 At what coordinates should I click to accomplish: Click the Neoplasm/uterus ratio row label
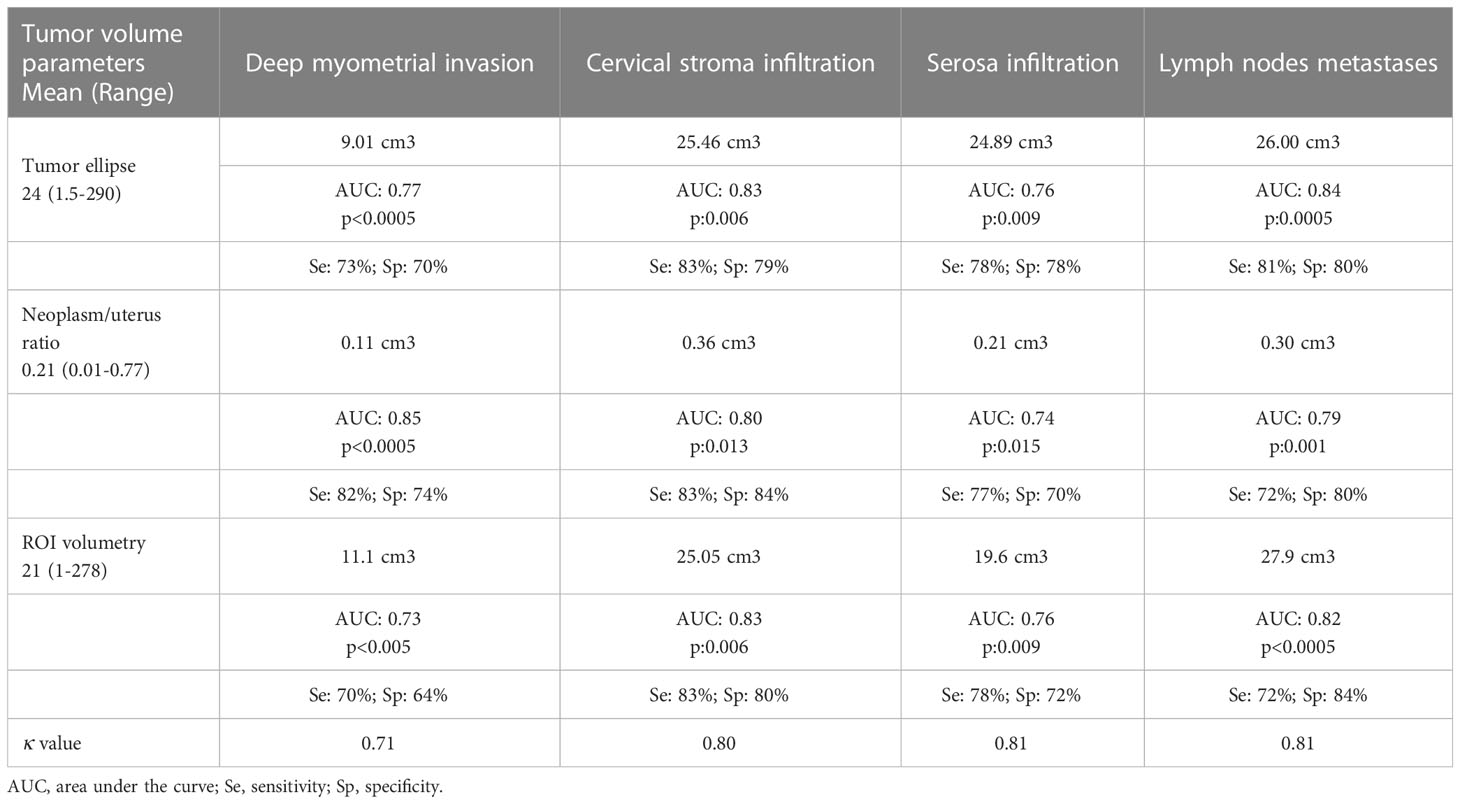(x=90, y=342)
